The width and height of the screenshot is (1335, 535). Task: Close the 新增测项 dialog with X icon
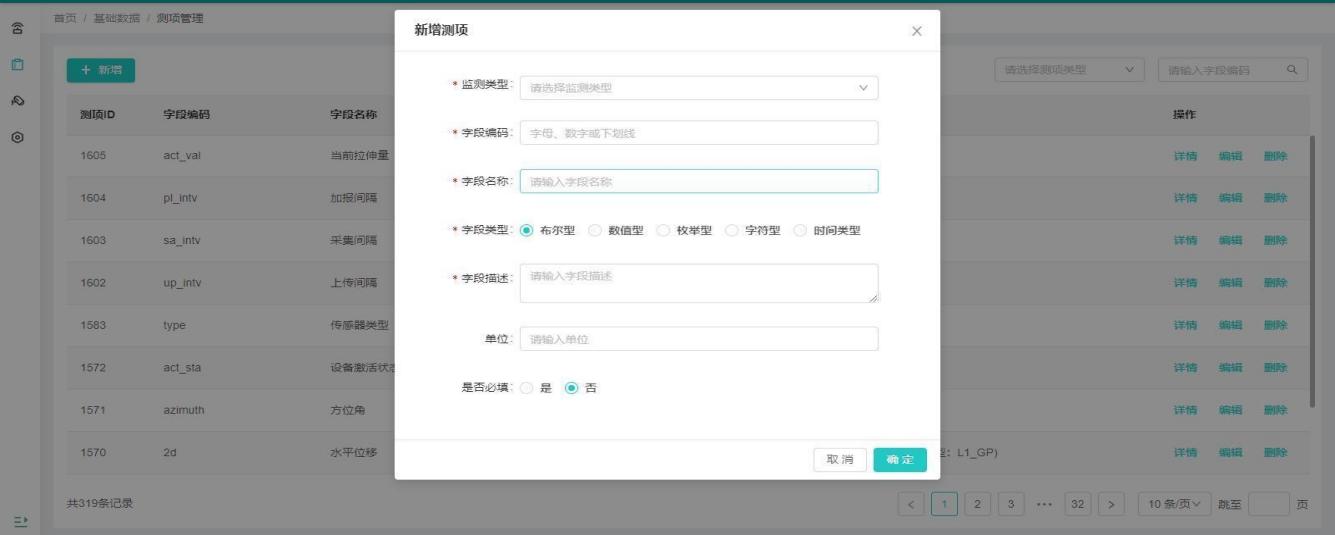[x=916, y=31]
